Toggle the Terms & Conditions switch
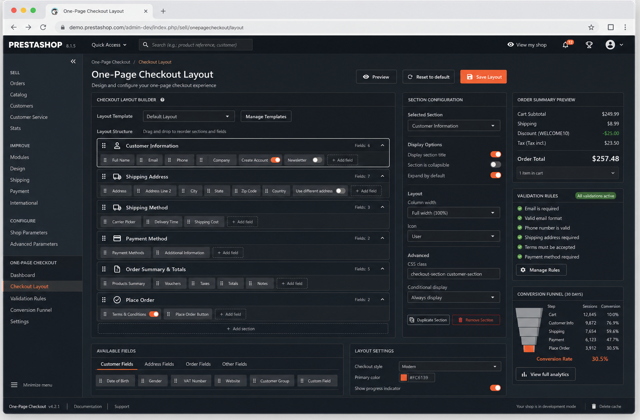Screen dimensions: 640x420 pos(154,314)
